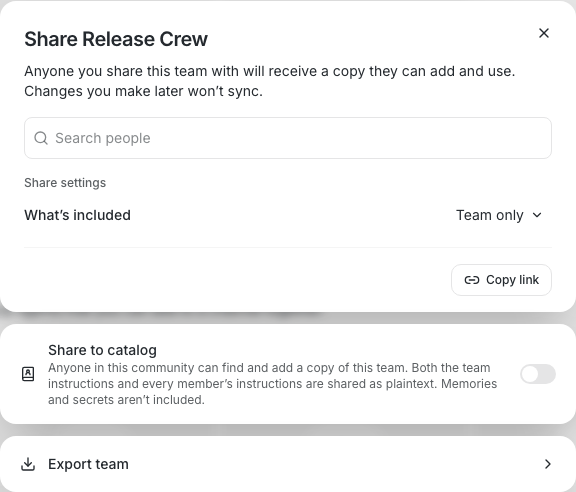Click the Copy link text label
The width and height of the screenshot is (576, 492).
pos(512,280)
